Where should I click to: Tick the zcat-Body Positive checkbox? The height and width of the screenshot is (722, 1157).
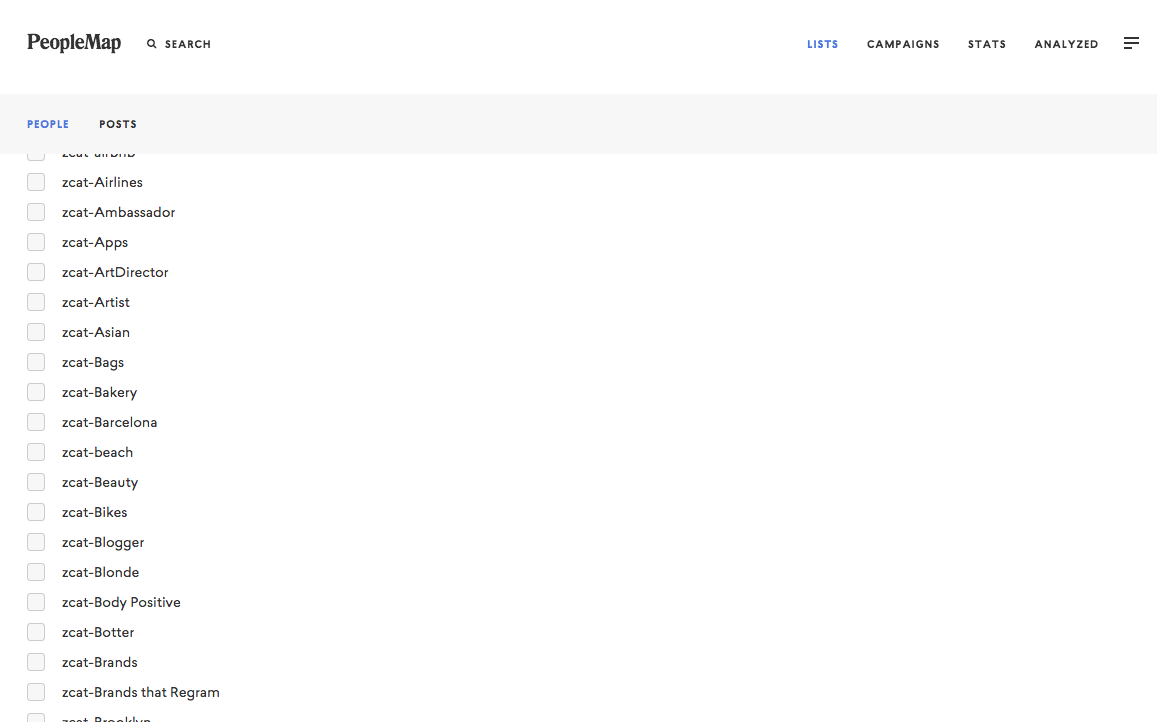36,602
